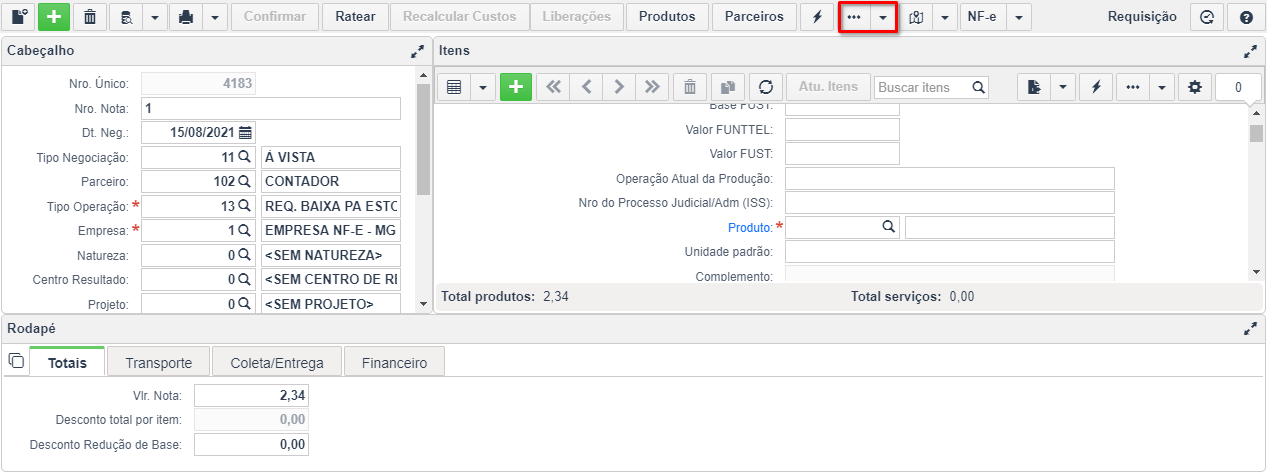The image size is (1267, 474).
Task: Open the dropdown beside the Itens grid icon
Action: click(x=482, y=87)
